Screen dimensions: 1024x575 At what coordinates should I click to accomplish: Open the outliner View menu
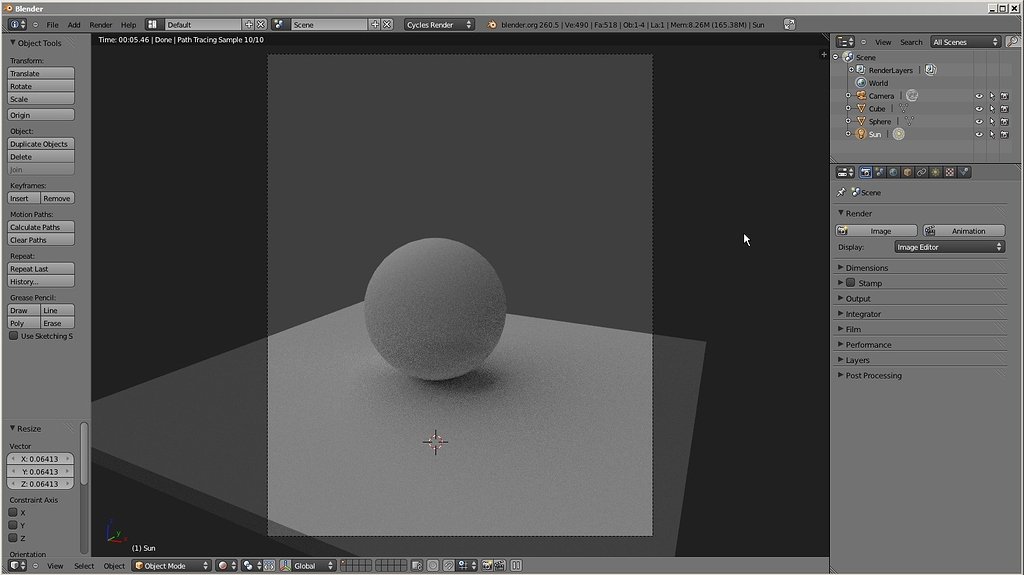coord(883,42)
